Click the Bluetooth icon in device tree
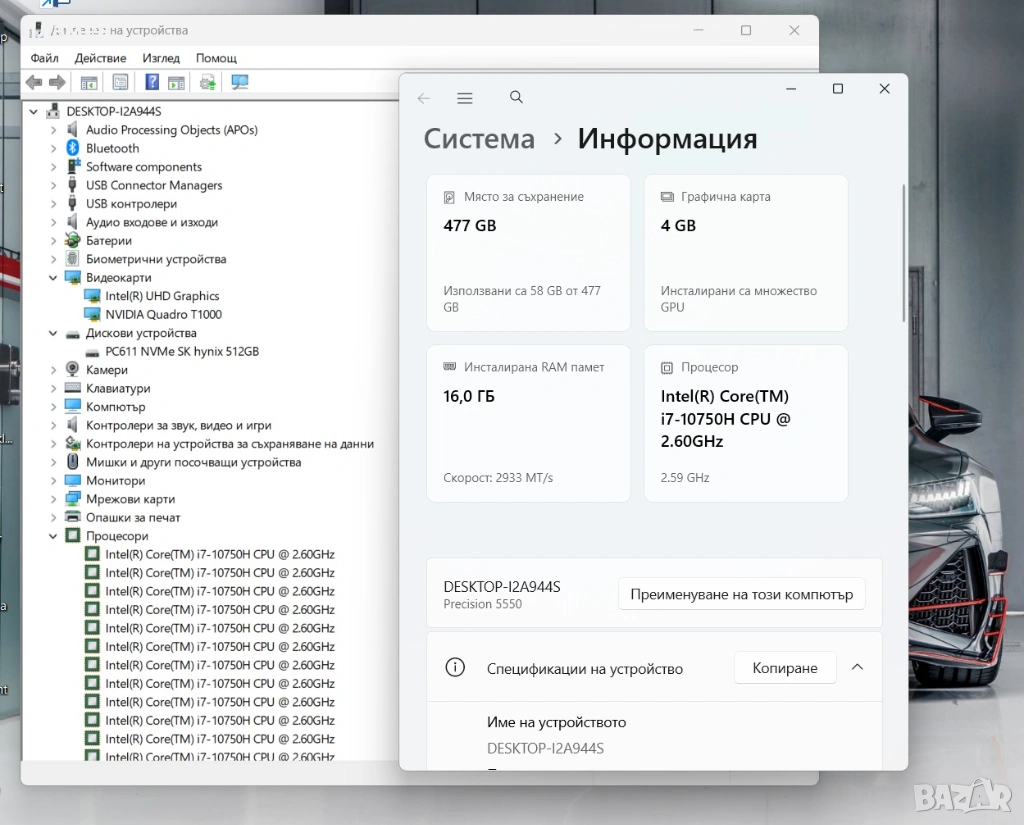The width and height of the screenshot is (1024, 825). pos(73,148)
